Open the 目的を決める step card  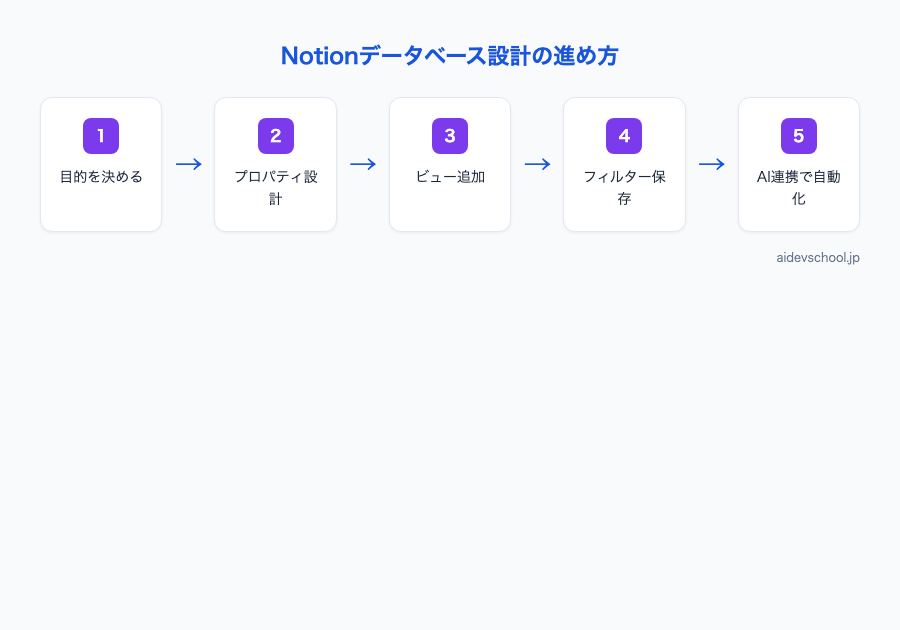click(x=100, y=163)
